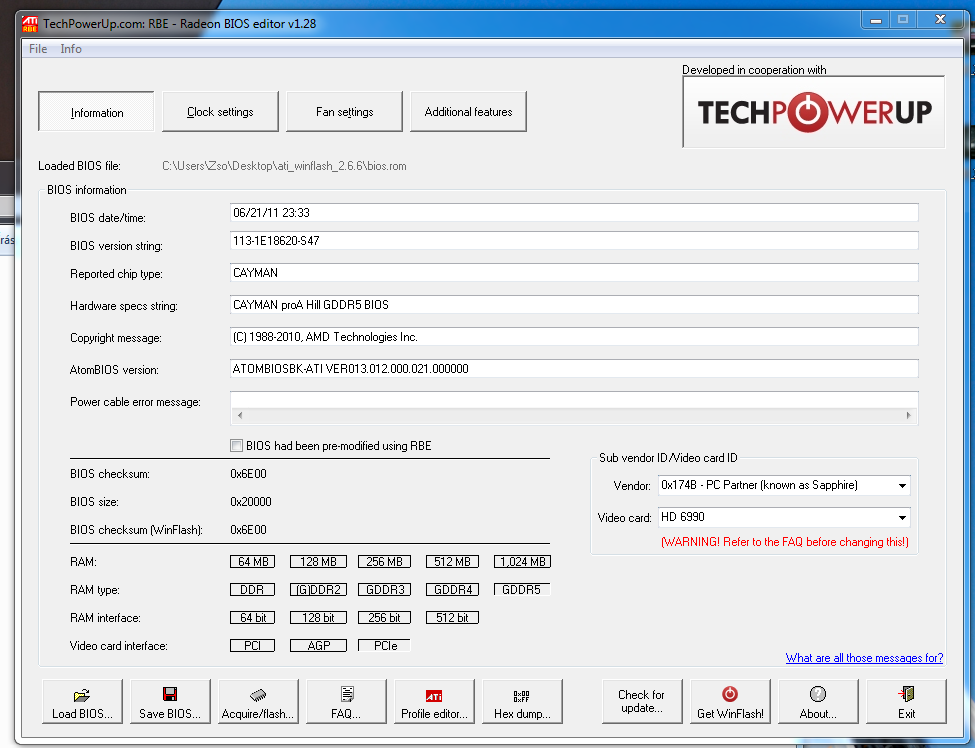Click the AtomBIOS version field
The image size is (975, 748).
click(574, 369)
